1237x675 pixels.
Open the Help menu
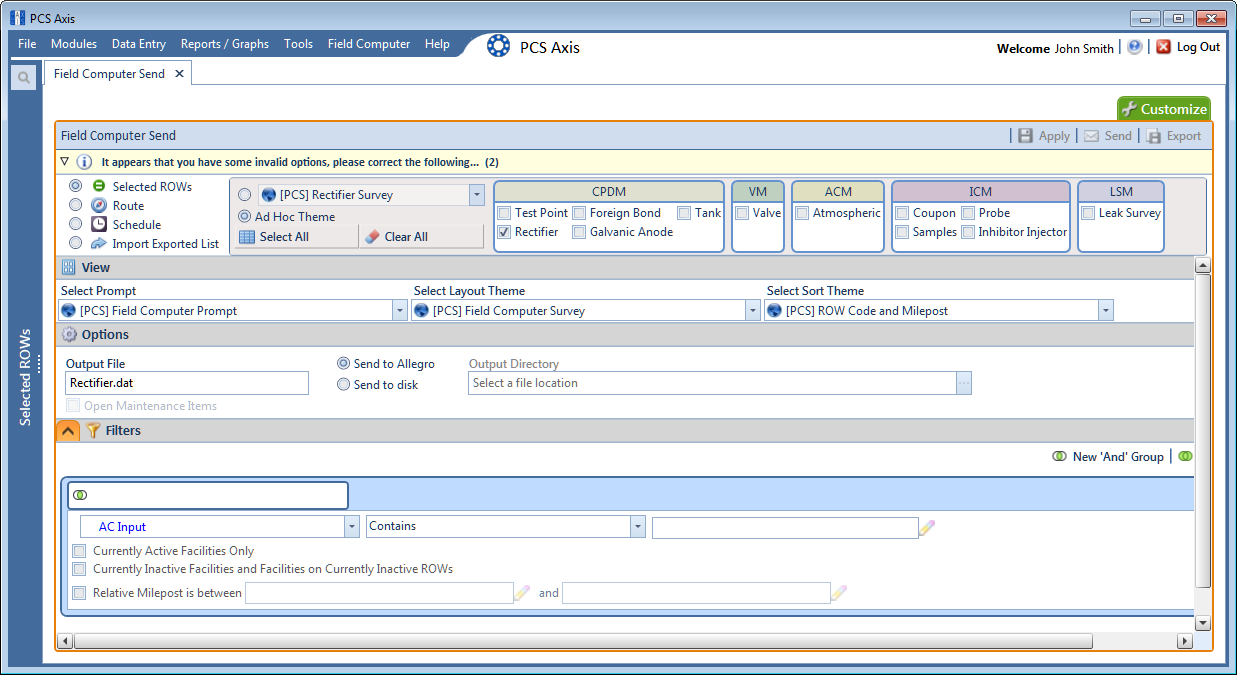[x=437, y=44]
